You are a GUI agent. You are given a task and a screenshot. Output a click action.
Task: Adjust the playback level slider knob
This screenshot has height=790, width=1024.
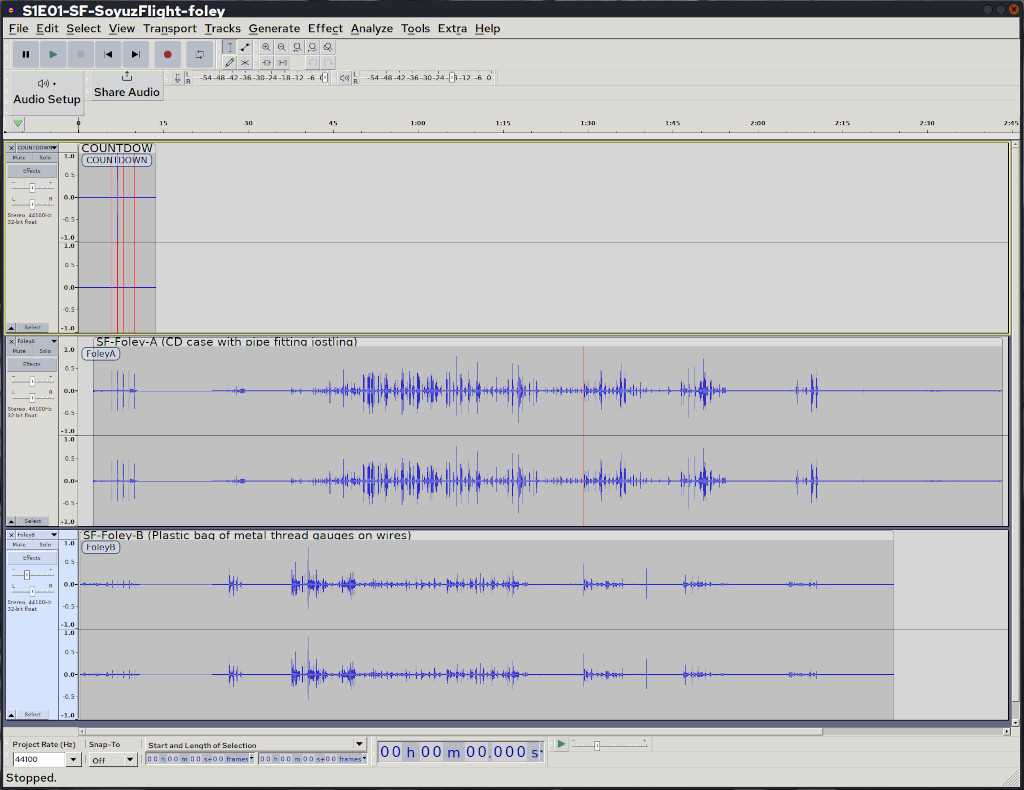(452, 78)
